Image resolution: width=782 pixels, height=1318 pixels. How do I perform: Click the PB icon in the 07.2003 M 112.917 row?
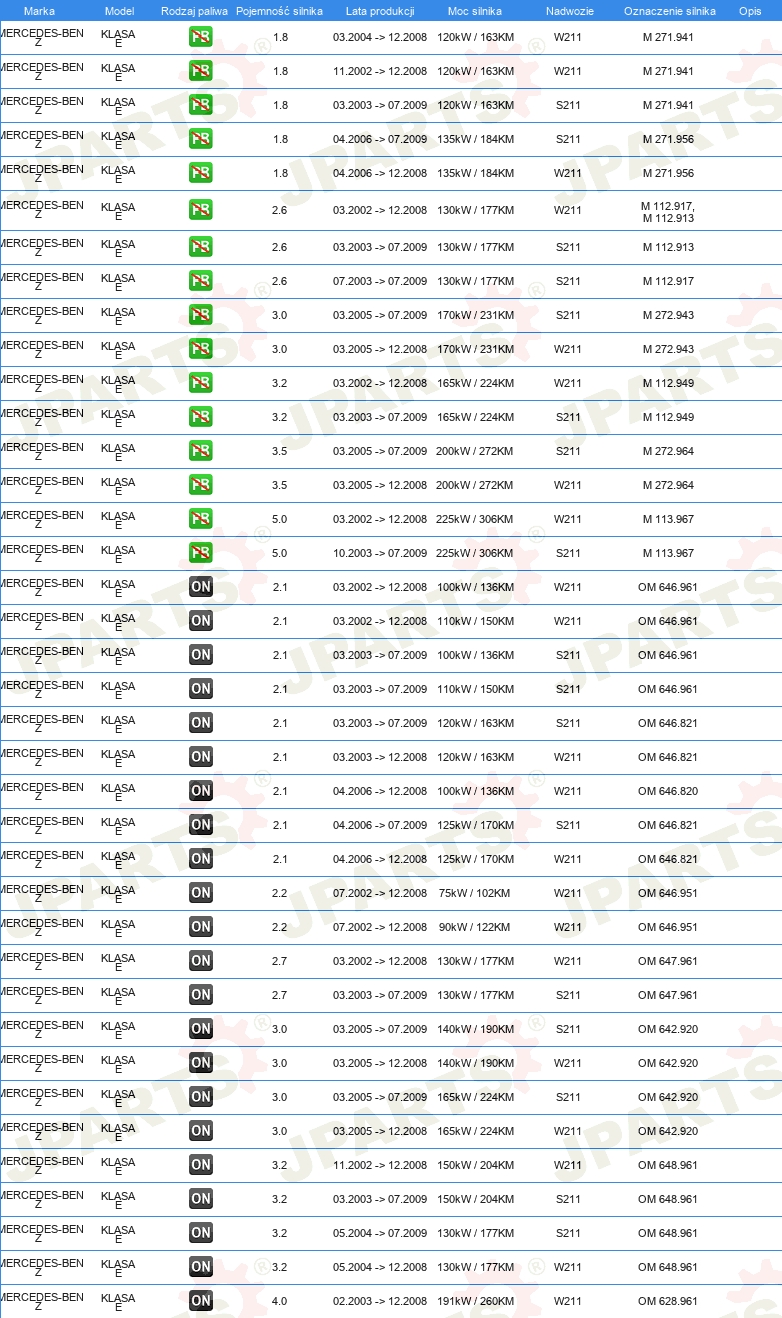[200, 282]
